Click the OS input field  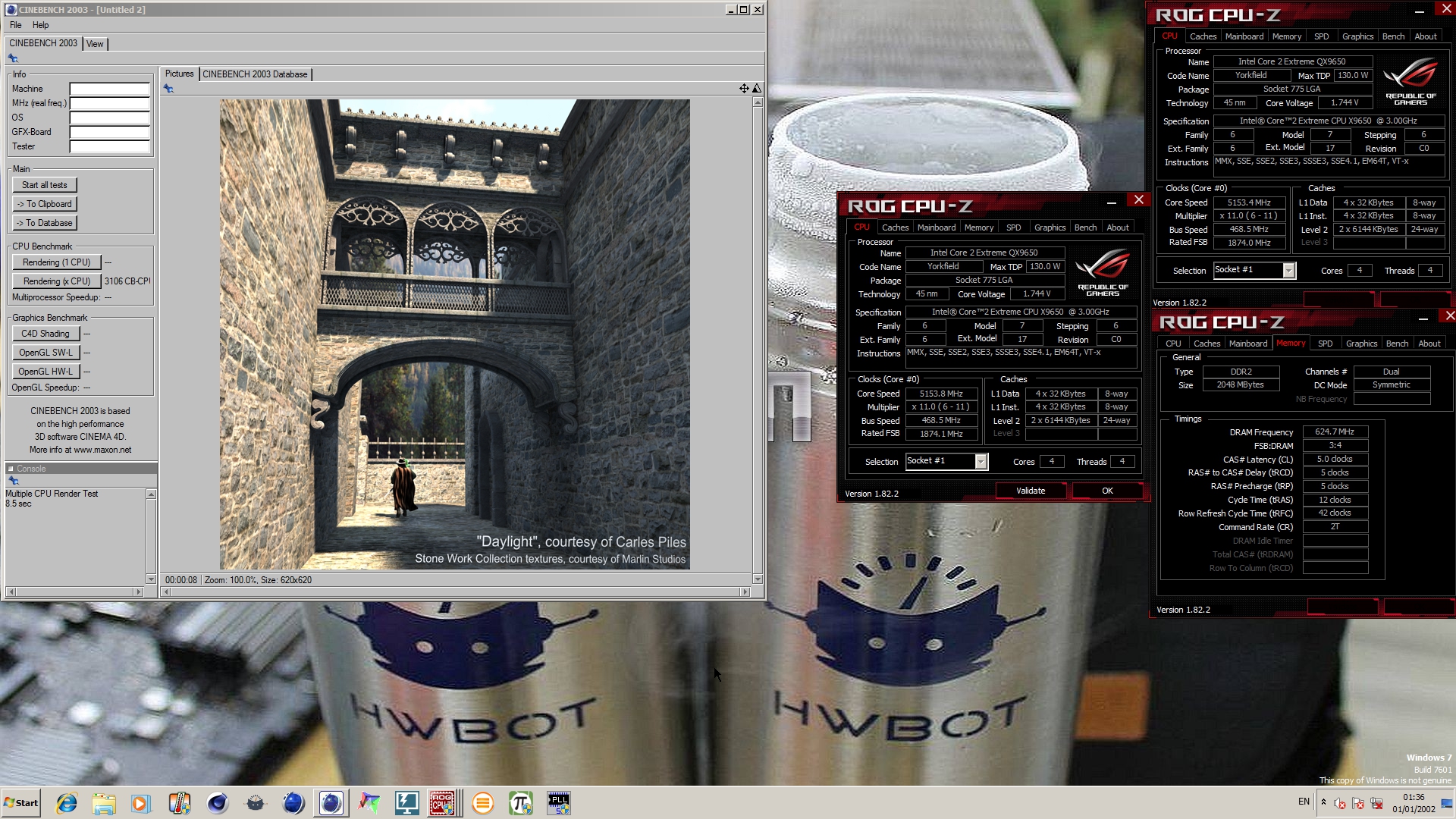point(109,118)
